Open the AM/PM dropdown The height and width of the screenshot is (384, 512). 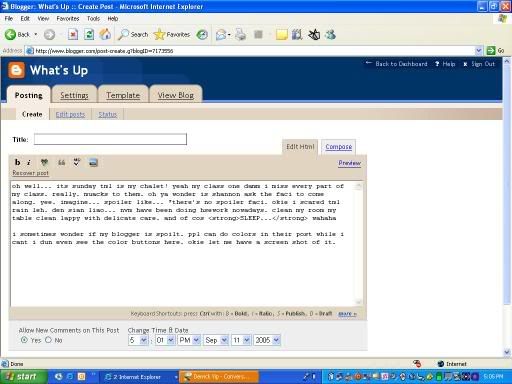point(189,340)
